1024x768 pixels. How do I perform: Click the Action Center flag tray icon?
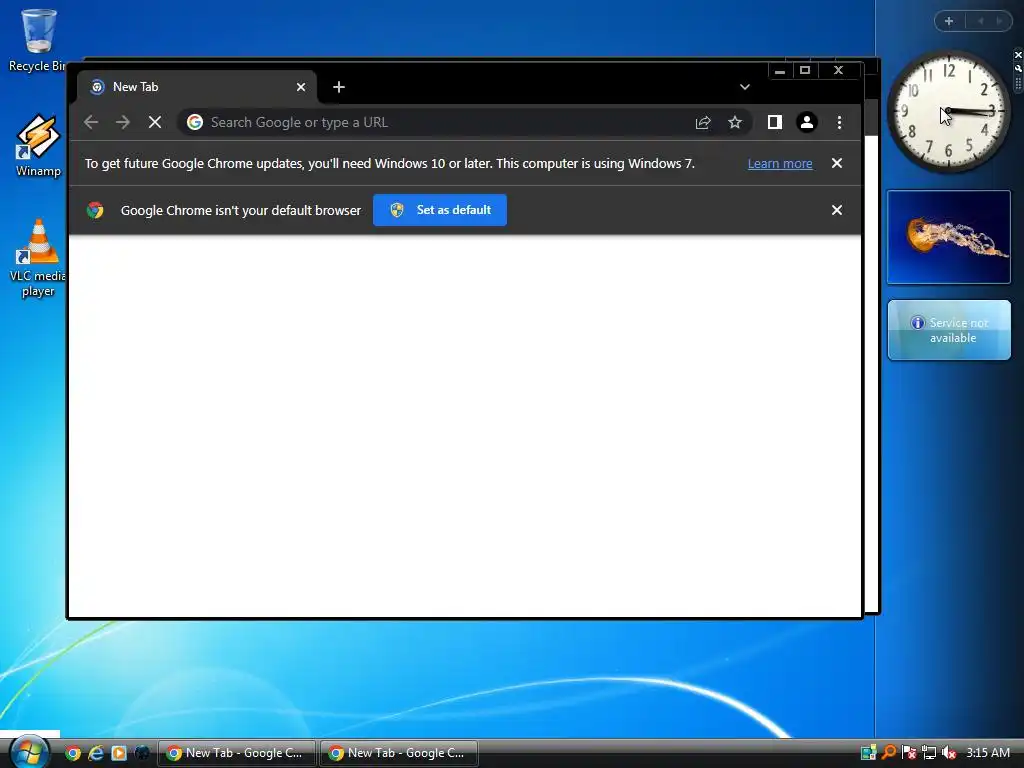(x=908, y=752)
